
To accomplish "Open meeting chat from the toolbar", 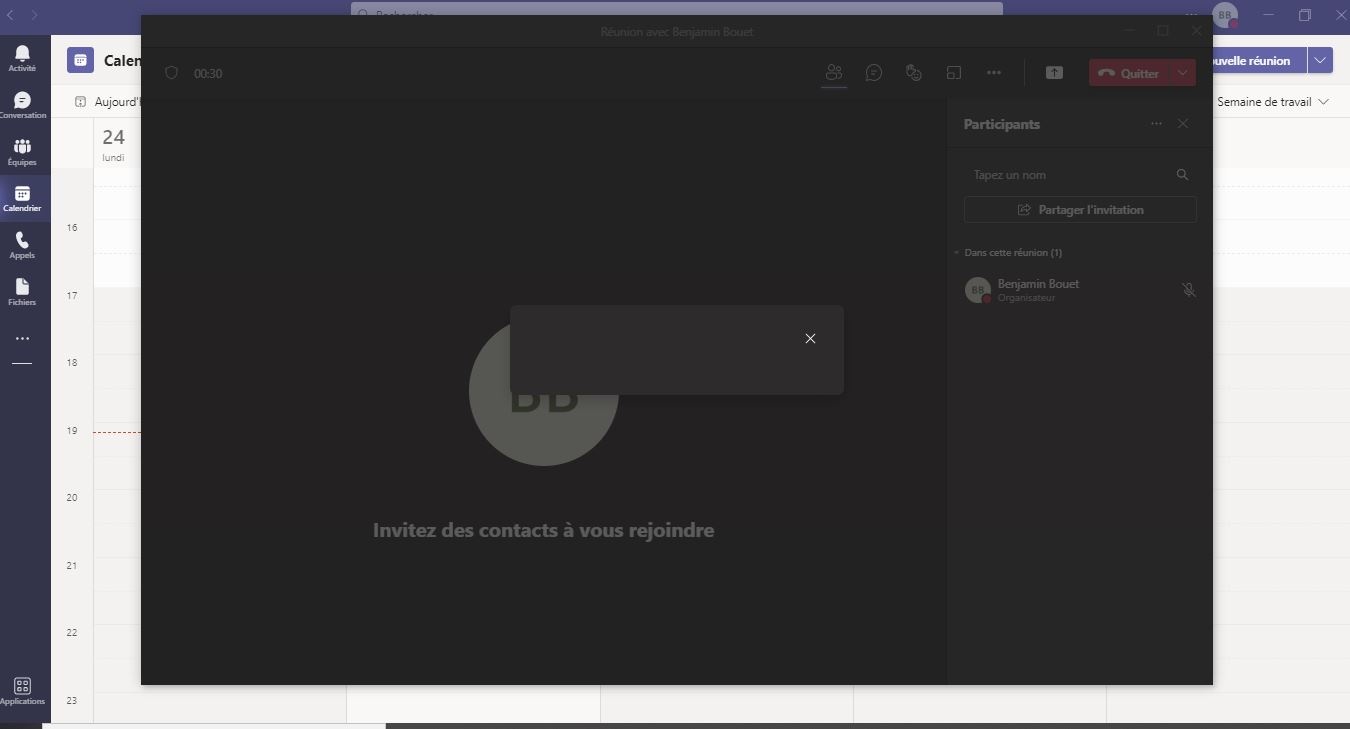I will (874, 73).
